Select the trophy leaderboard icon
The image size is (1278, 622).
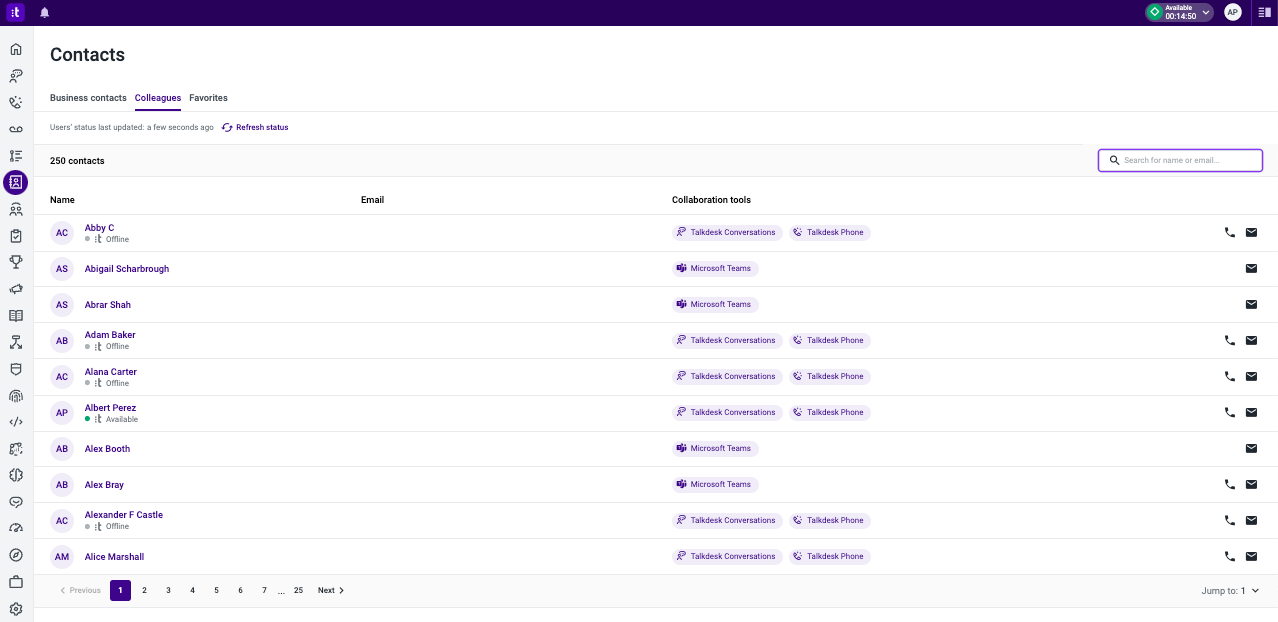pos(15,262)
